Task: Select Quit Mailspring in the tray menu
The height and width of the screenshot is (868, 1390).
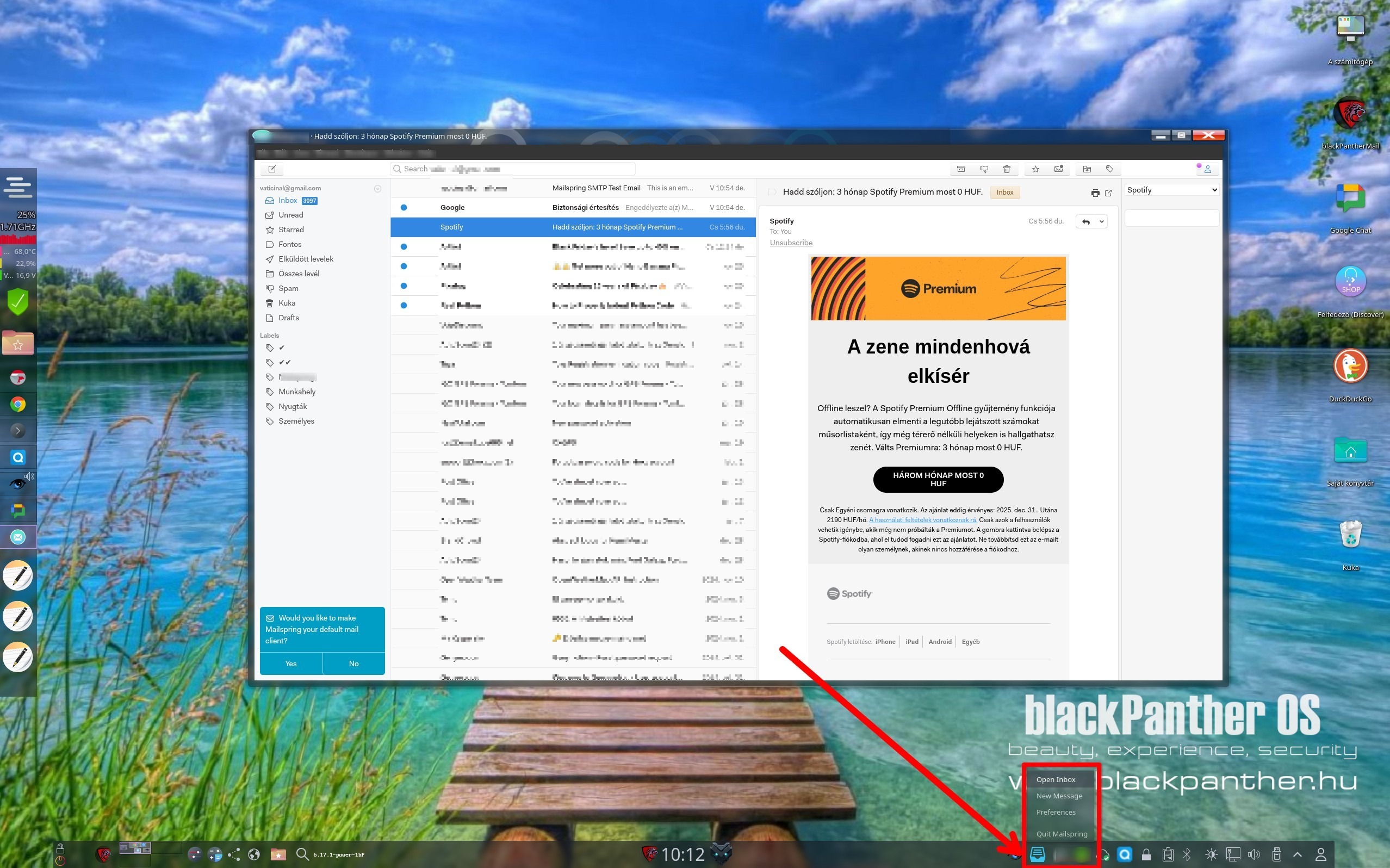Action: (1061, 834)
